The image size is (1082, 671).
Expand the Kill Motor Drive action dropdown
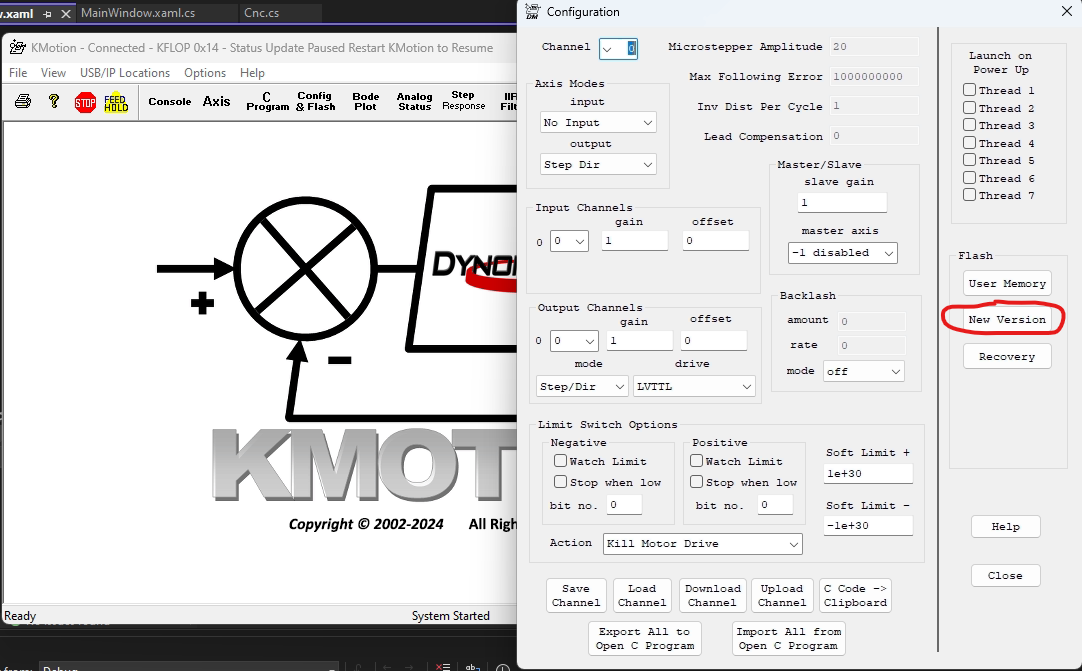[x=702, y=544]
